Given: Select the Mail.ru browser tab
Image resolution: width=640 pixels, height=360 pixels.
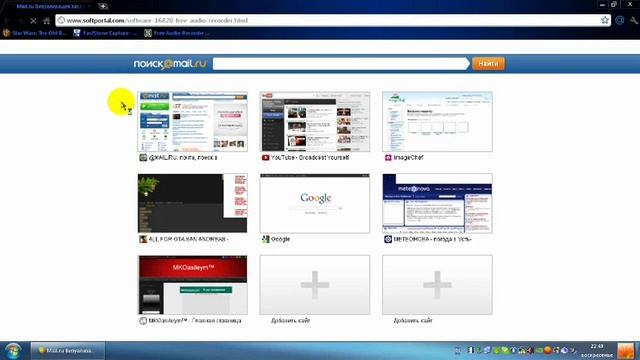Looking at the screenshot, I should (49, 6).
